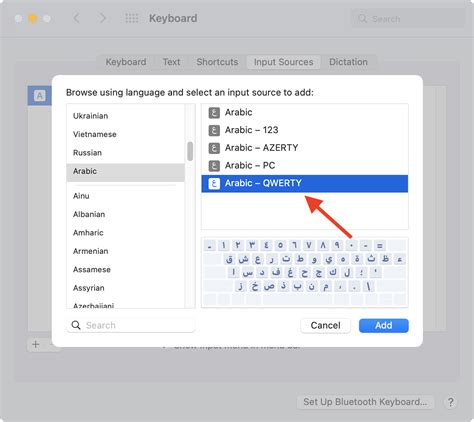Click the System Preferences search field
This screenshot has height=422, width=474.
click(x=408, y=19)
